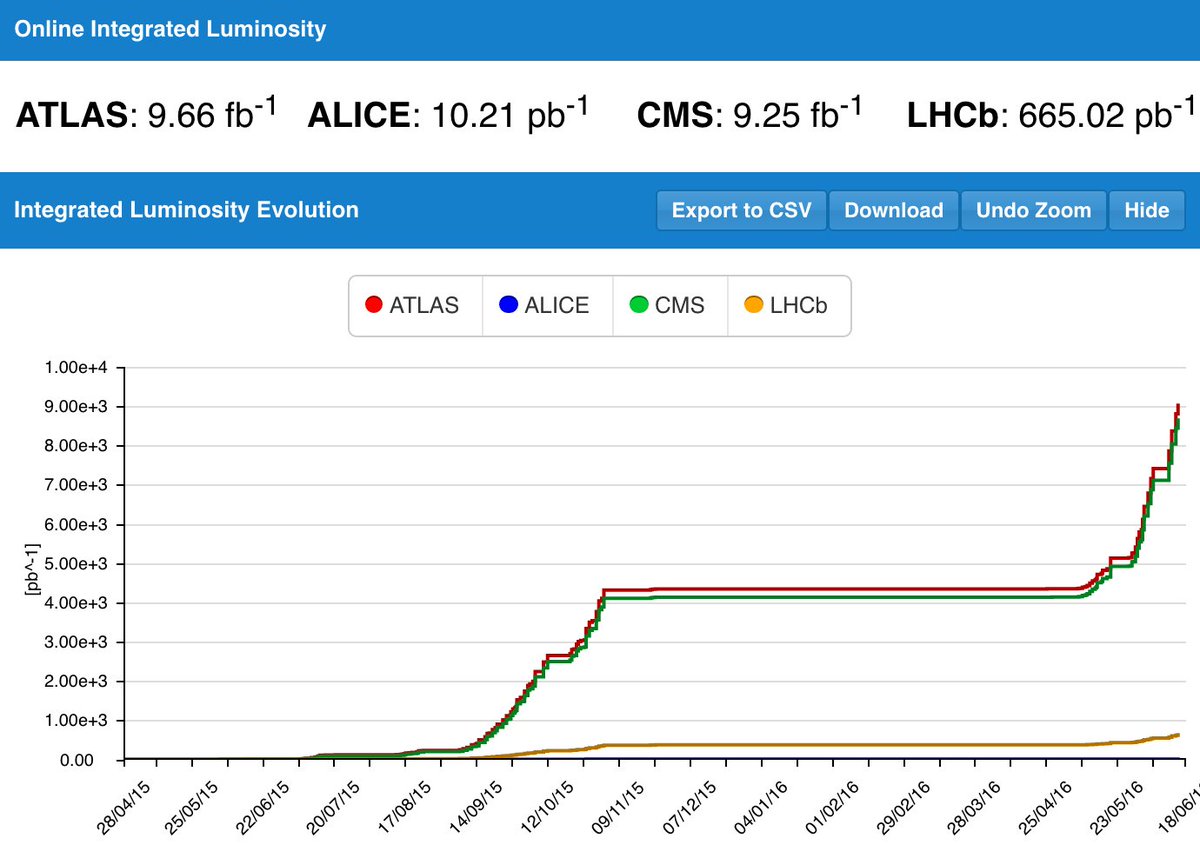The height and width of the screenshot is (845, 1200).
Task: Click the red ATLAS legend dot
Action: [x=375, y=306]
